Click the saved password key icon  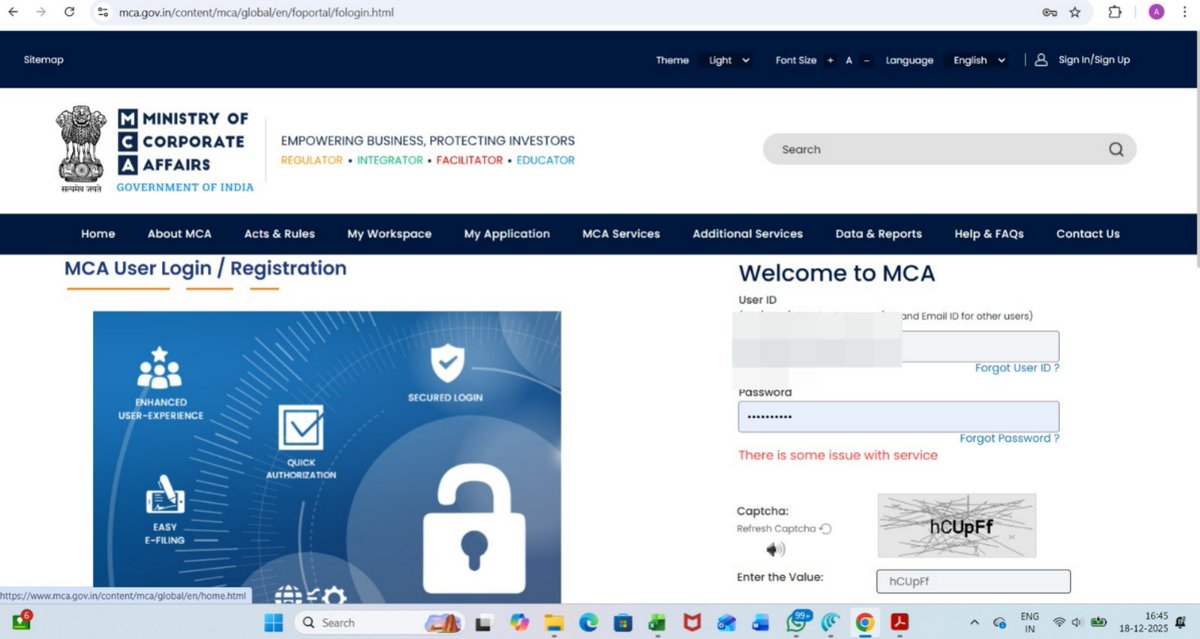coord(1049,12)
